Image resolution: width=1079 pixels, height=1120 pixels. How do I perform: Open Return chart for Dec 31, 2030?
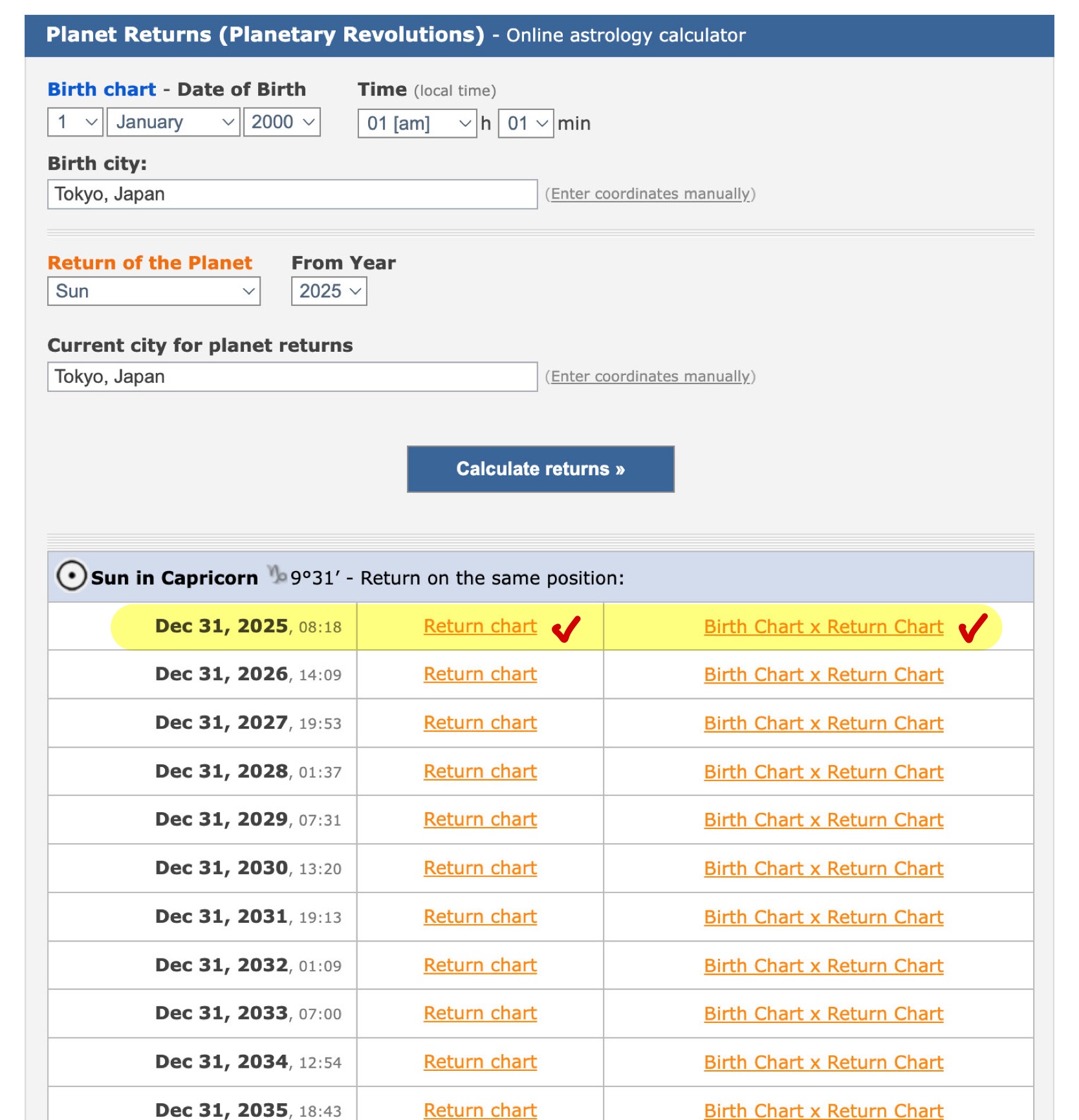coord(480,868)
